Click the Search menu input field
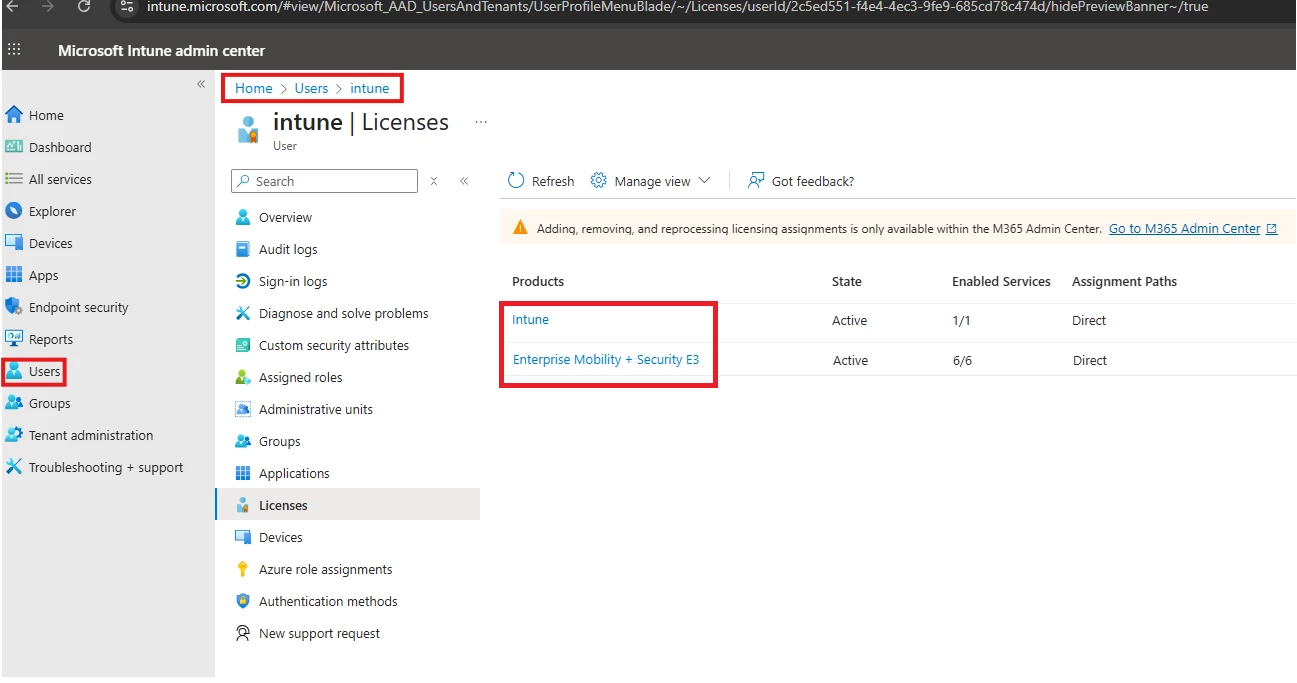 coord(324,181)
